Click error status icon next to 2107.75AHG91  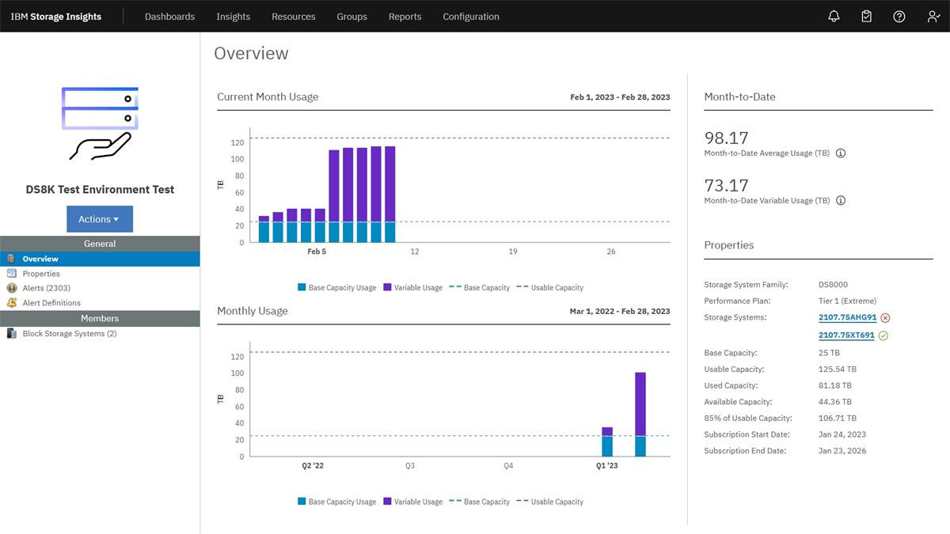pos(885,318)
